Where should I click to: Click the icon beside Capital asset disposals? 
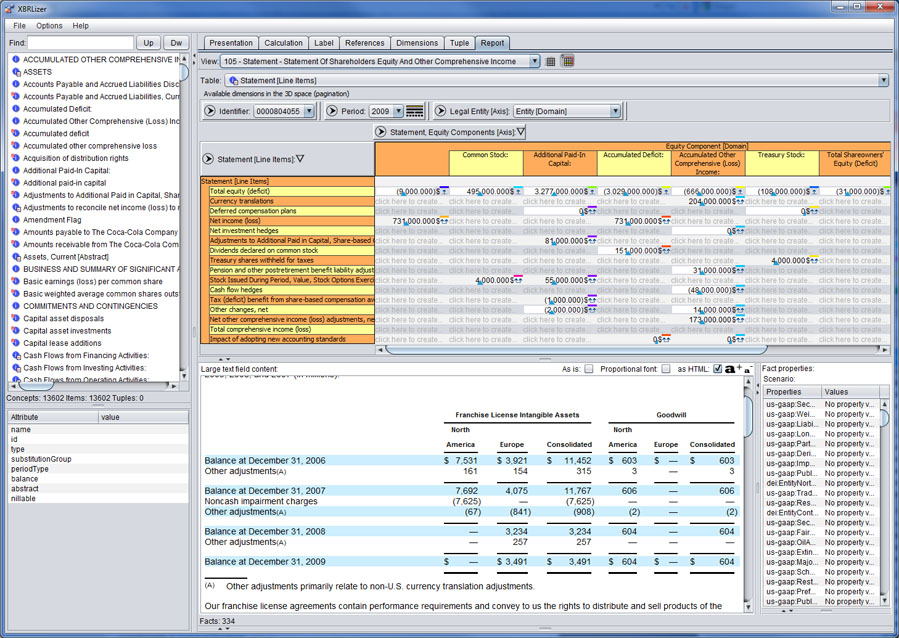[16, 318]
